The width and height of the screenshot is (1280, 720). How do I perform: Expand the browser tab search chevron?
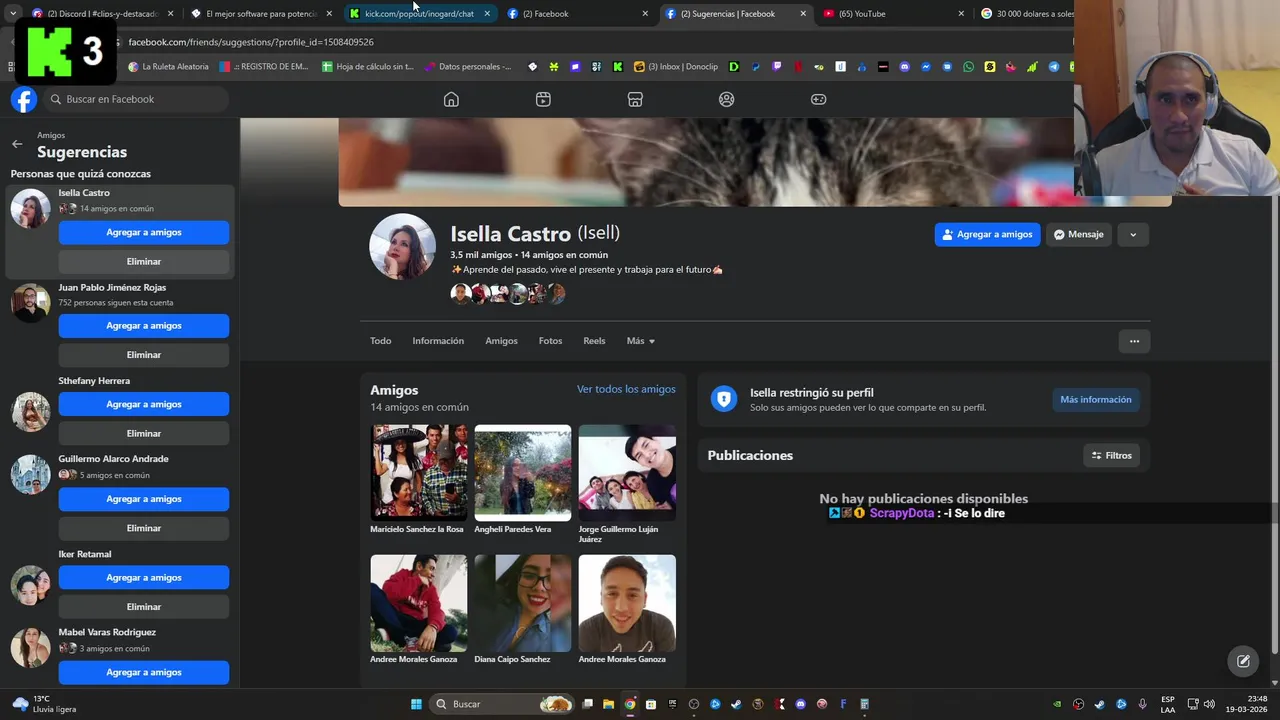(14, 14)
